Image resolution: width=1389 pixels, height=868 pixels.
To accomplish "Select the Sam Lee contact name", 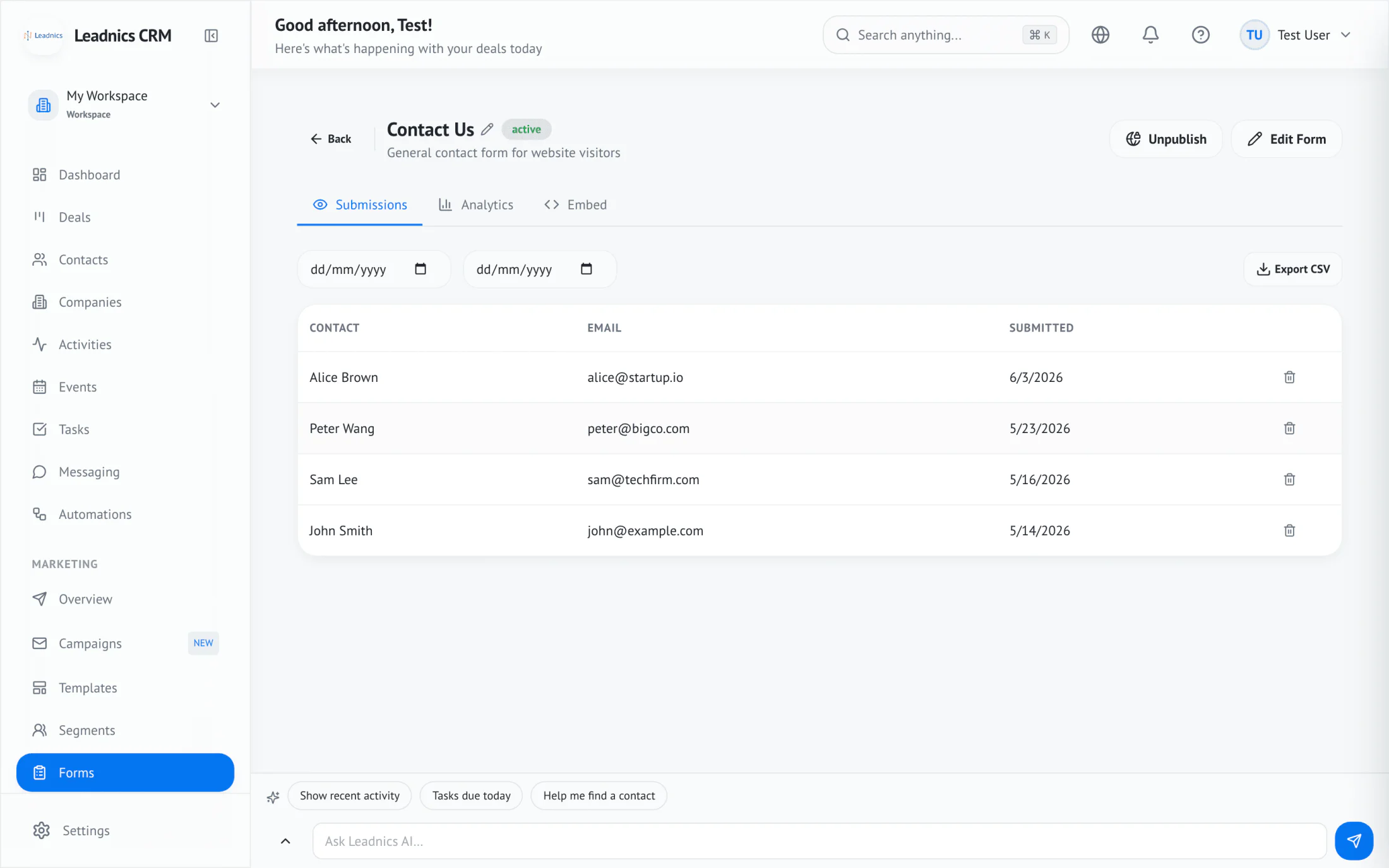I will (333, 479).
